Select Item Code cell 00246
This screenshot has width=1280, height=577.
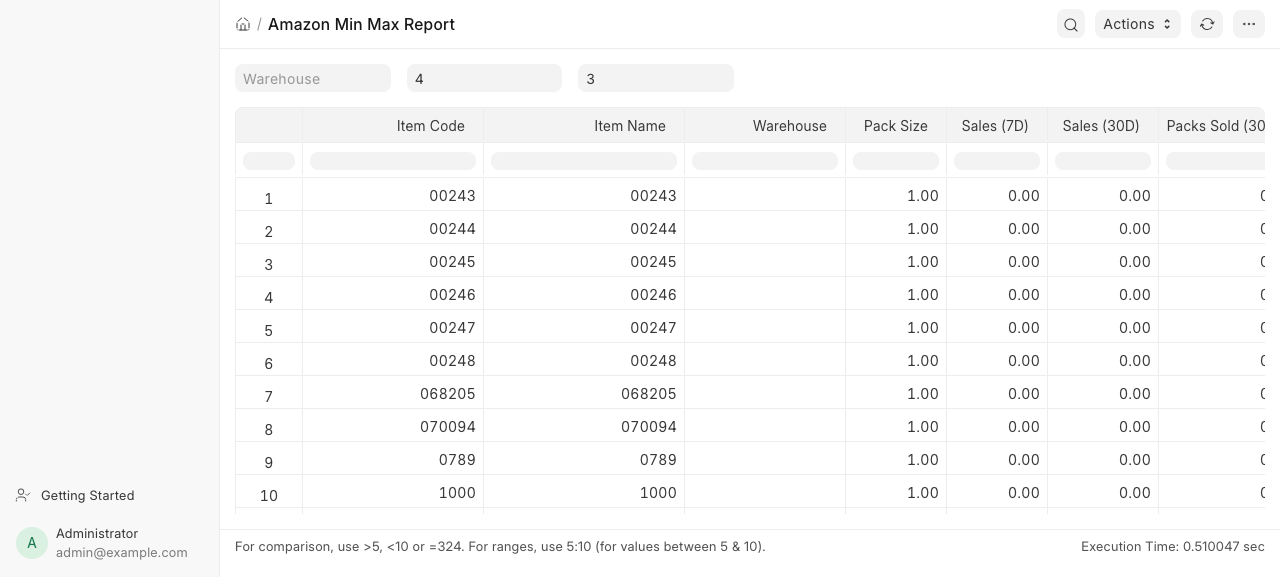point(393,294)
